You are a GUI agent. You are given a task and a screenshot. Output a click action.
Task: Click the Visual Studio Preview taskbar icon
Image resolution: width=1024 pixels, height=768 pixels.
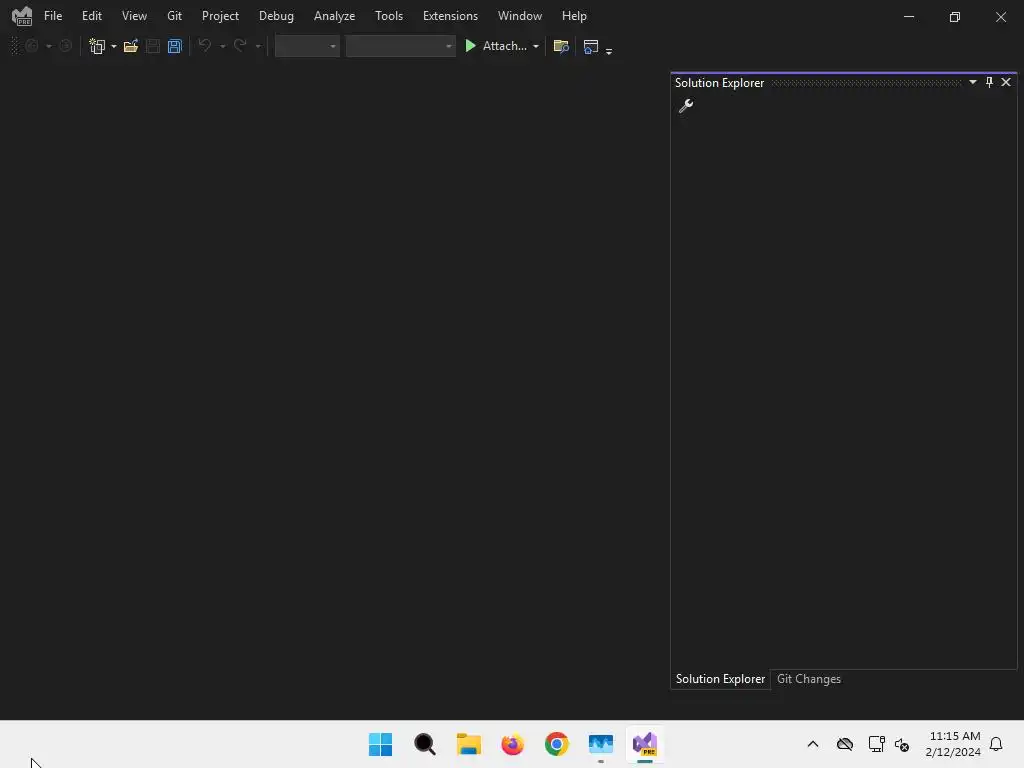[x=645, y=744]
